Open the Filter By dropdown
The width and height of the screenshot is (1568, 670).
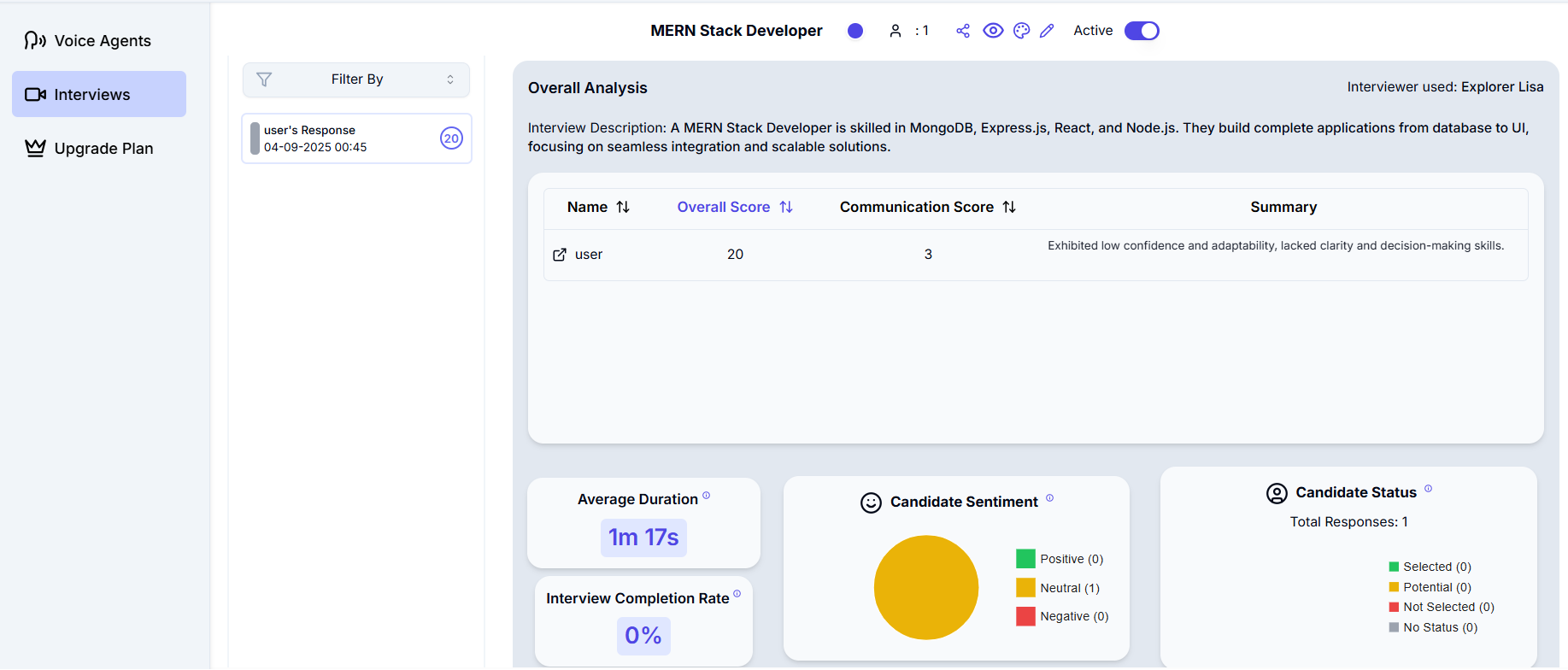point(356,79)
